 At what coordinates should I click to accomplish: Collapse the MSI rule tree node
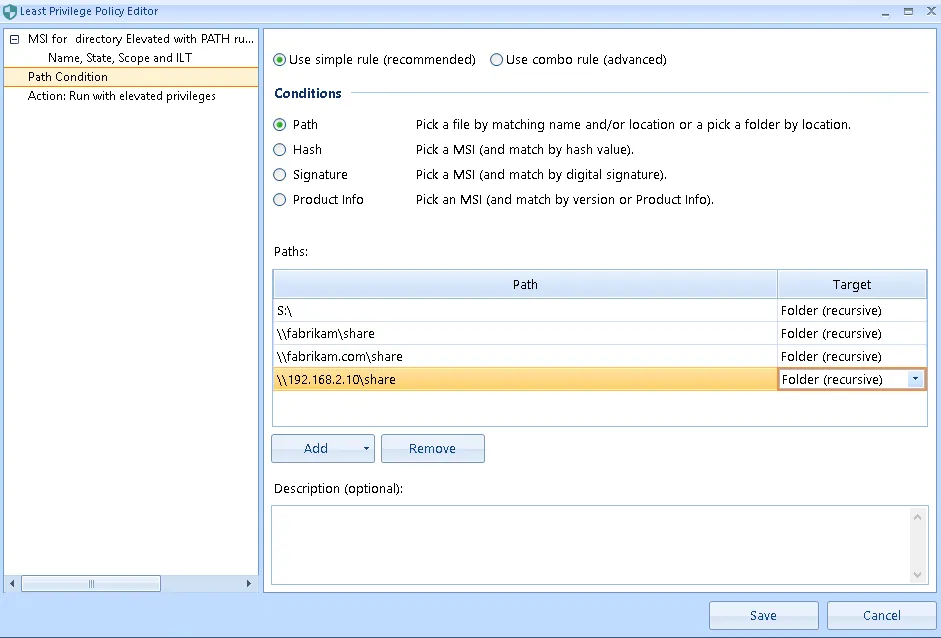pyautogui.click(x=13, y=39)
